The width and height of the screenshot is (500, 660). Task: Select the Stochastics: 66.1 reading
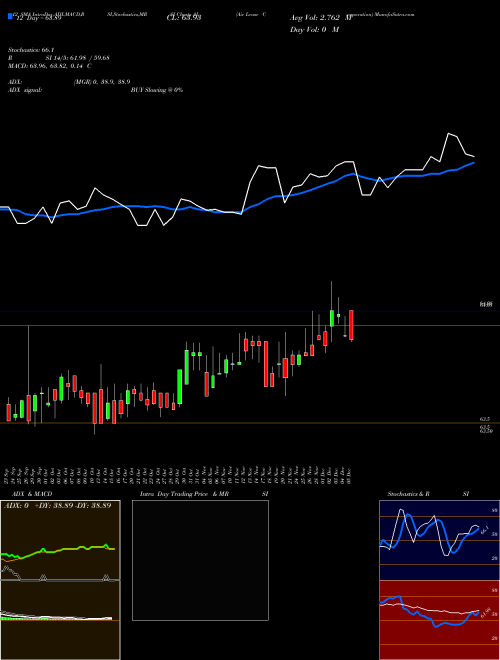click(x=29, y=50)
